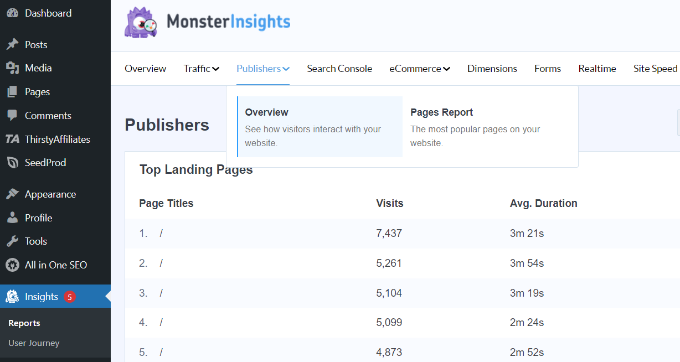Click the Pages document icon
This screenshot has height=362, width=680.
pos(12,91)
